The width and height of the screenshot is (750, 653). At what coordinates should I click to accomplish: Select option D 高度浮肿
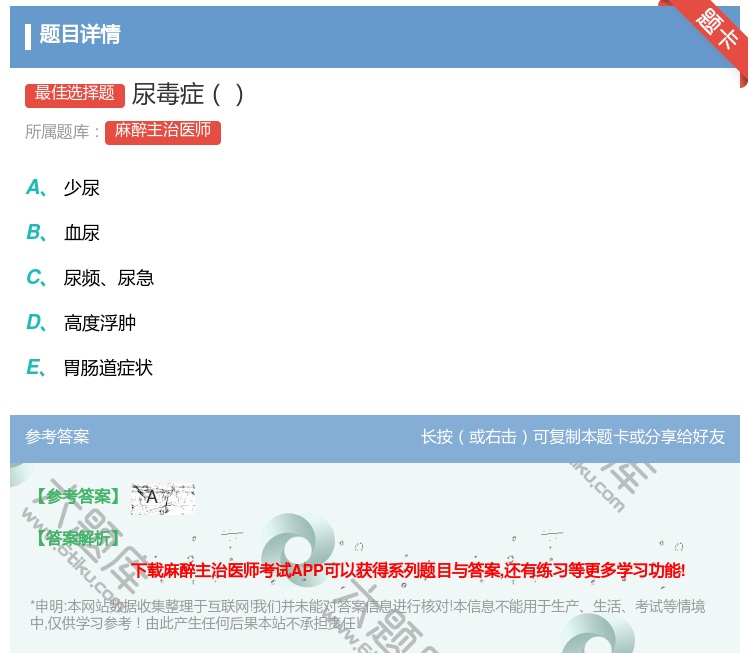(x=81, y=323)
